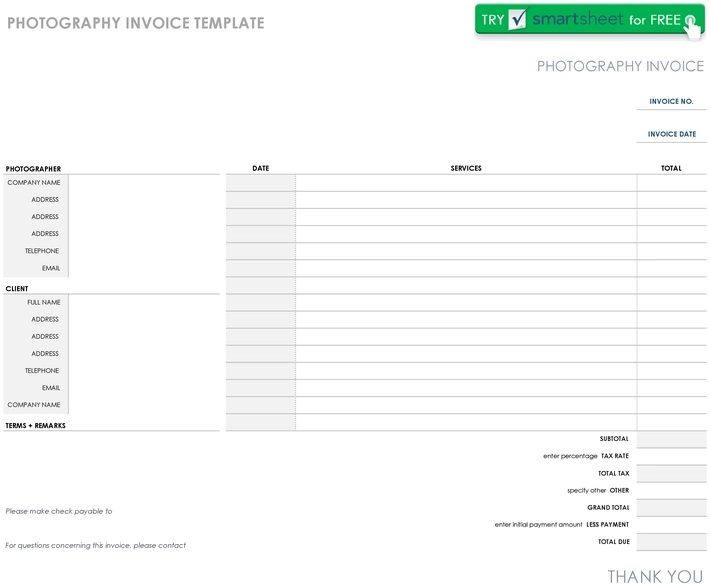Click the TAX RATE value cell
Screen dimensions: 710x586
(x=672, y=456)
